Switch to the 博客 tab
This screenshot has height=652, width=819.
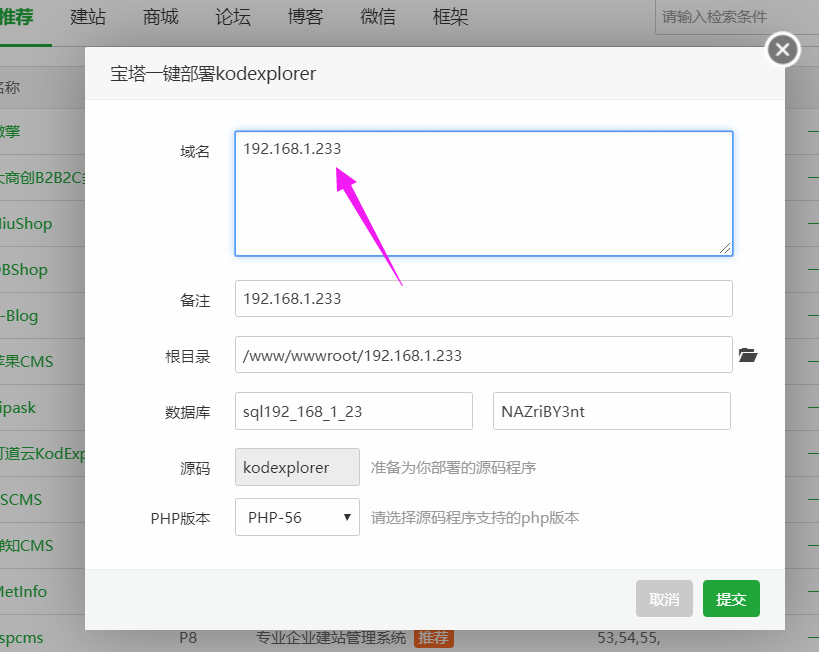(305, 17)
